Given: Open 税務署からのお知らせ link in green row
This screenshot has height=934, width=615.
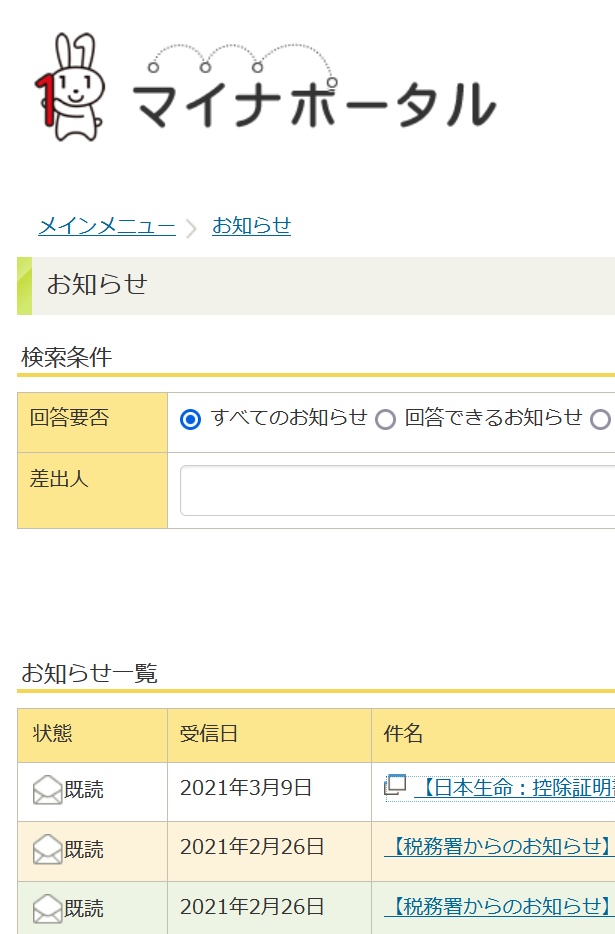Looking at the screenshot, I should (x=498, y=907).
